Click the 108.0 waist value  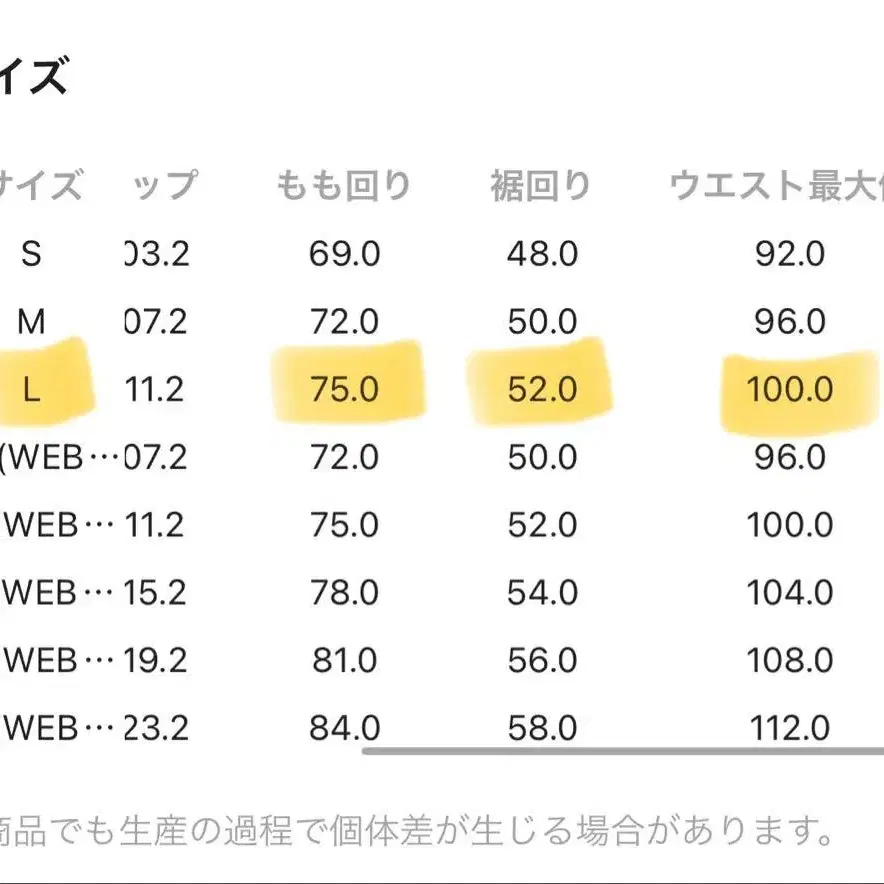(790, 661)
